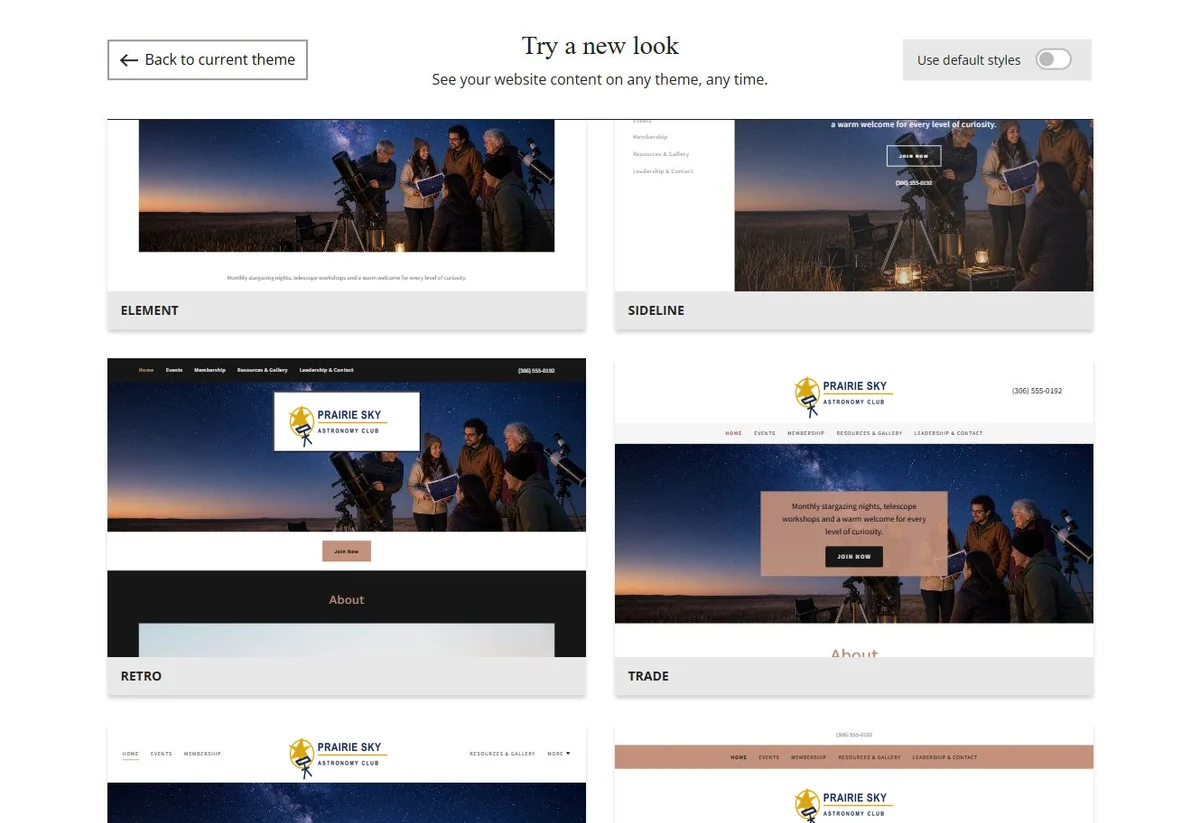Select the Retro theme preview
The image size is (1200, 823).
point(346,507)
